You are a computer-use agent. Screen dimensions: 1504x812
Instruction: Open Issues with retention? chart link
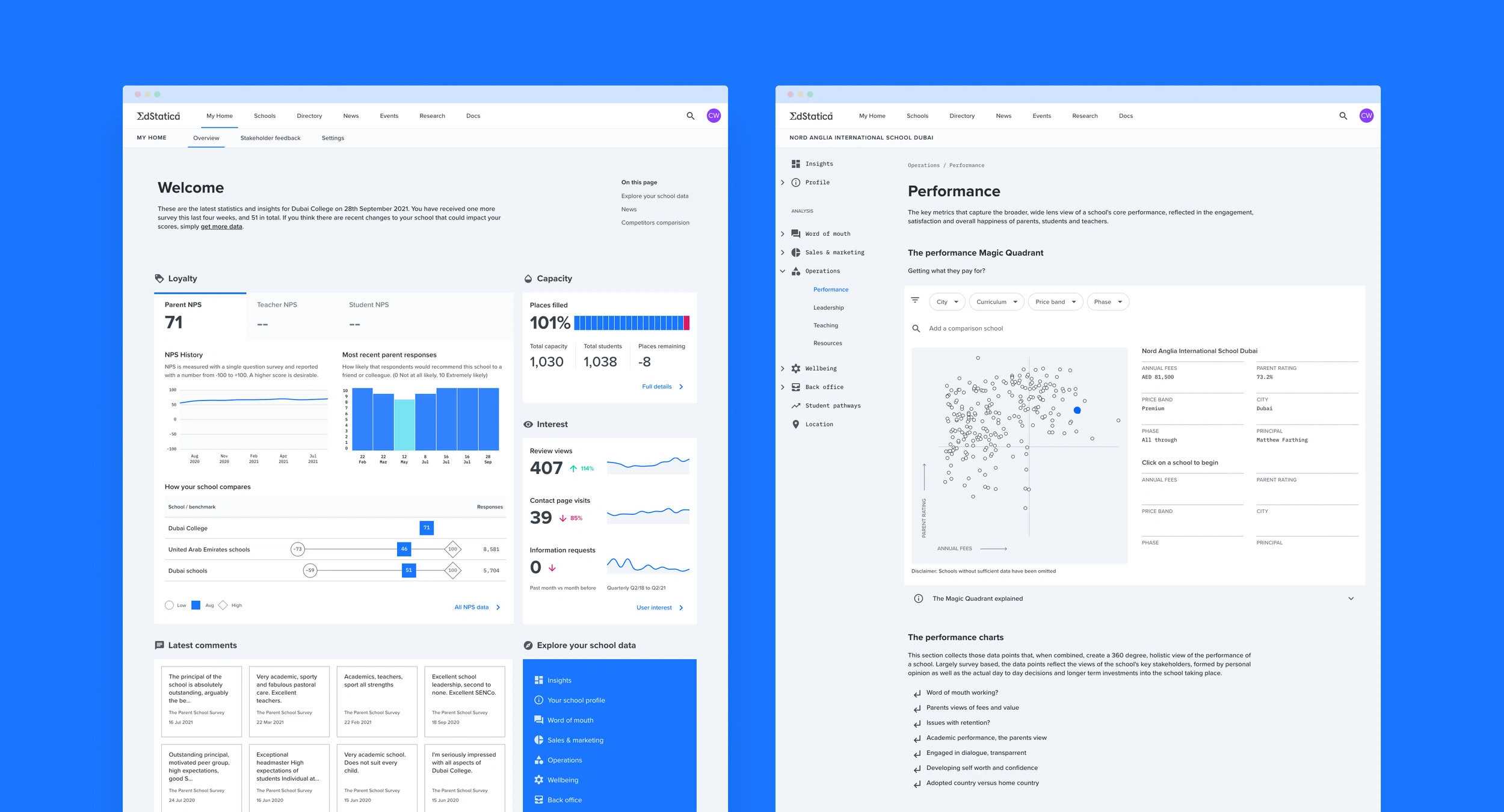(958, 723)
